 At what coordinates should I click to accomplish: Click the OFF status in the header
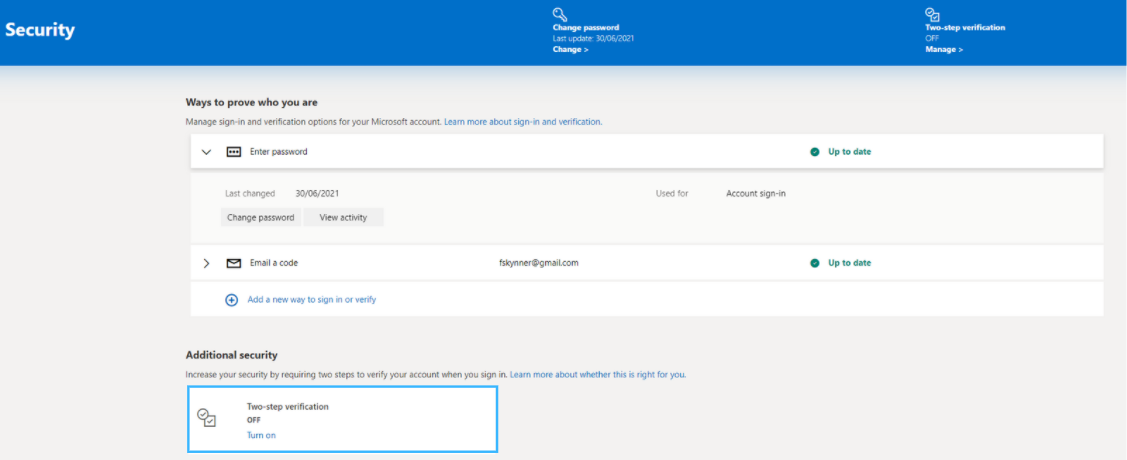(x=932, y=38)
